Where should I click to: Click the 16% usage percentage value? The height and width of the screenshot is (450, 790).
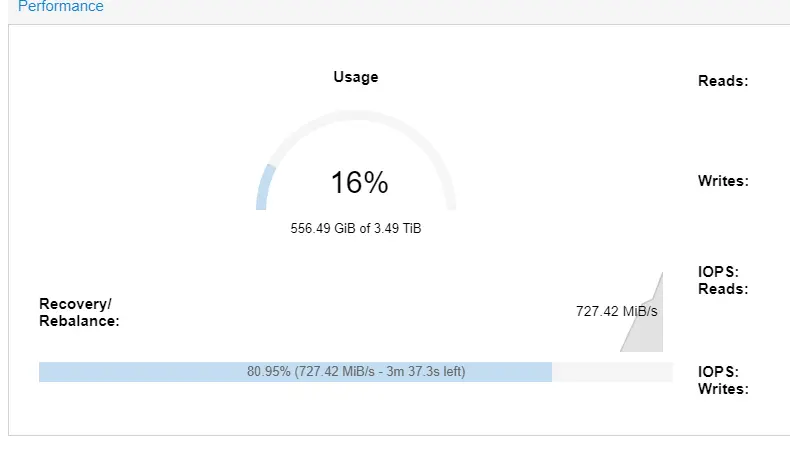[x=359, y=183]
